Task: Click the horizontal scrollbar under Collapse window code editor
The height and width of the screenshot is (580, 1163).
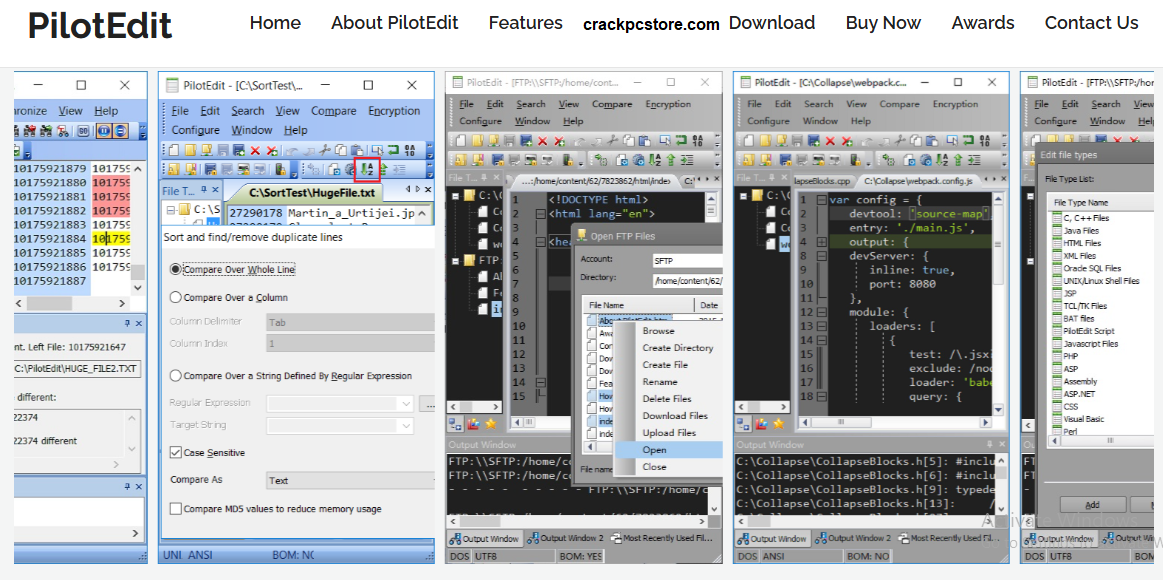Action: click(x=894, y=424)
